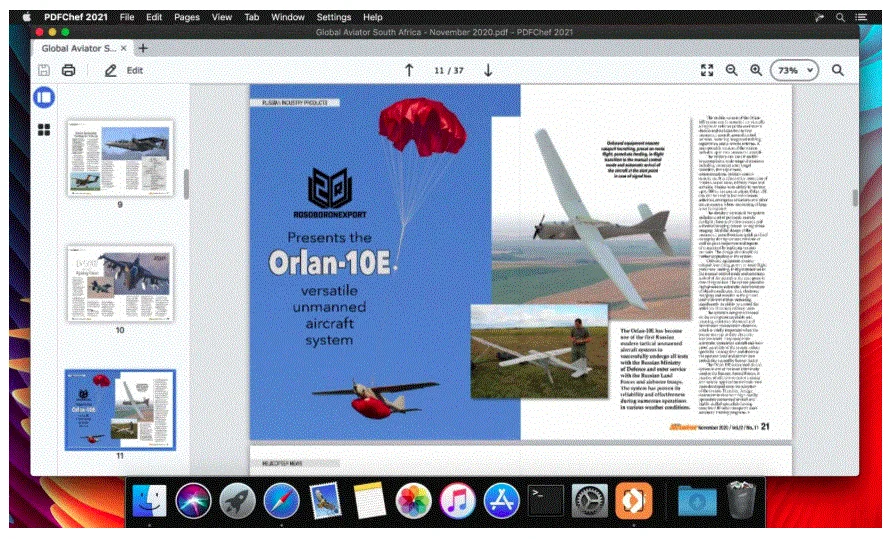
Task: Open the Tab menu
Action: 251,17
